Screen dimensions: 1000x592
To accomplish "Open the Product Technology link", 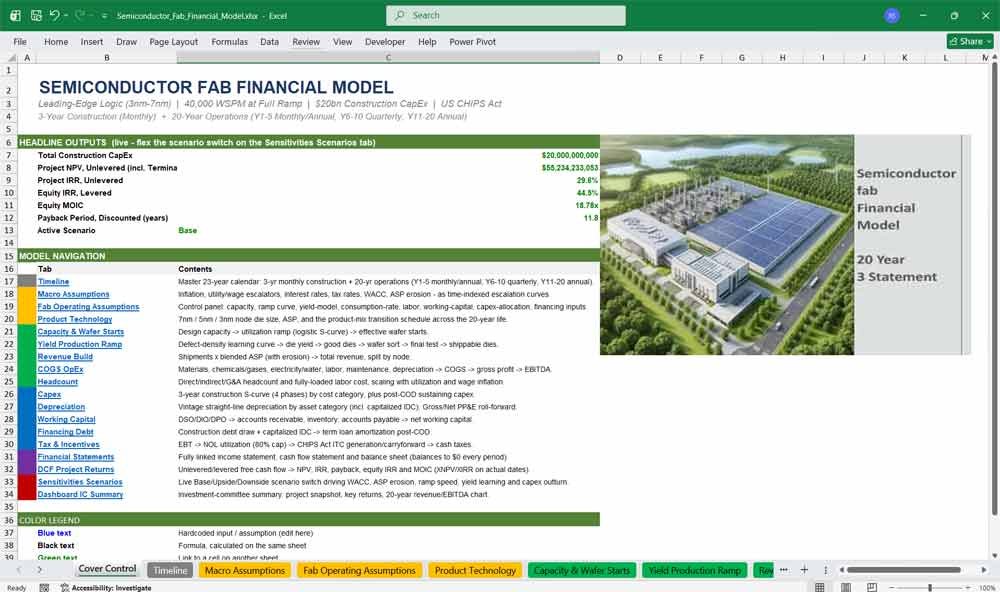I will coord(75,319).
